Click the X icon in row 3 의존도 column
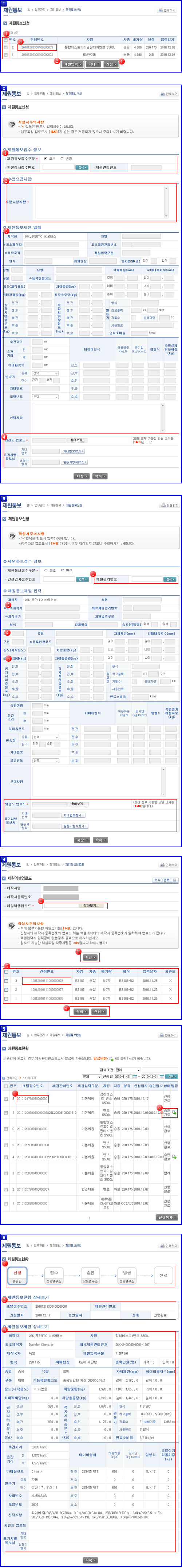 [x=170, y=981]
